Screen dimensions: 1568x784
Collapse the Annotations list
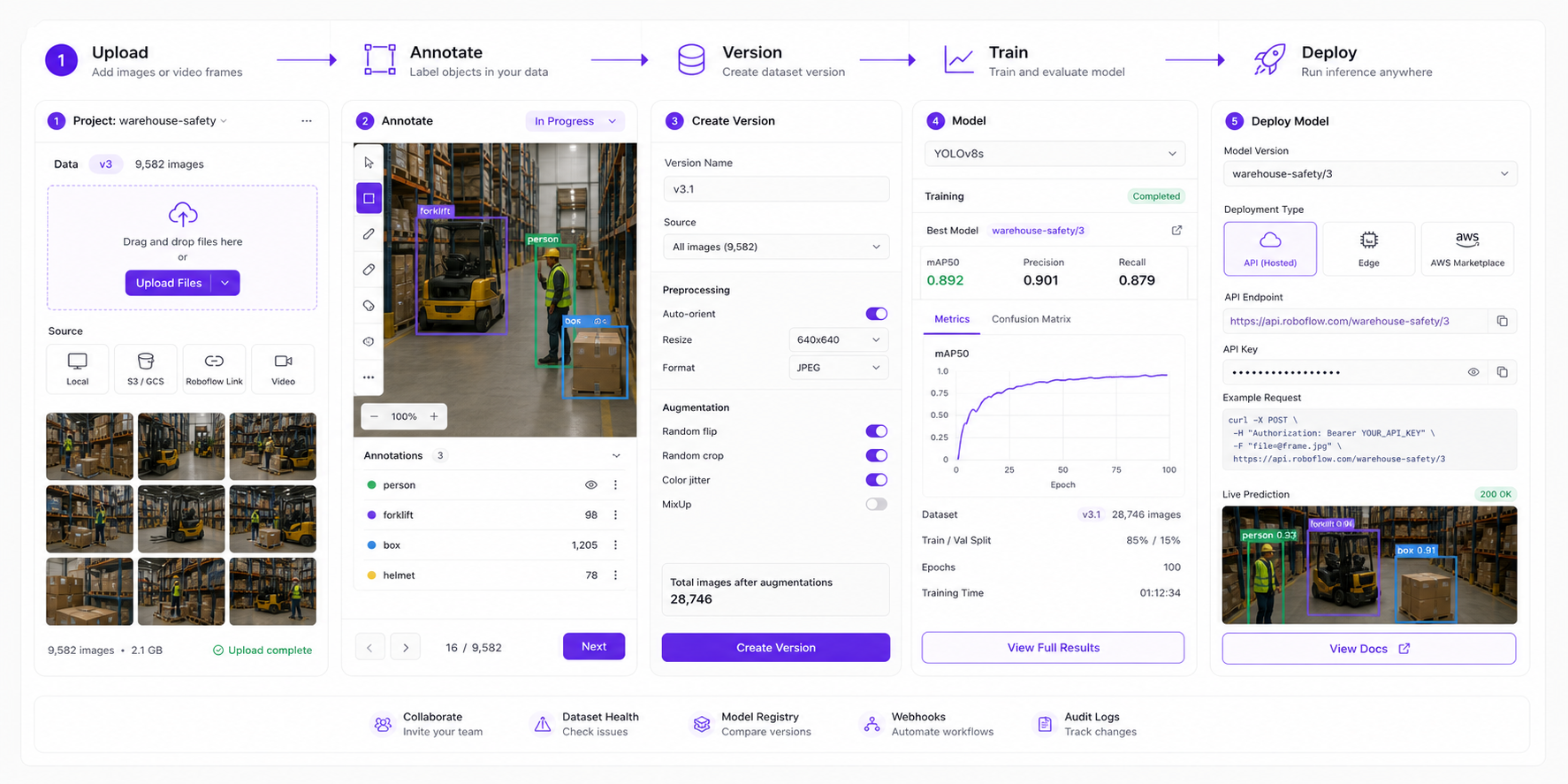(616, 456)
